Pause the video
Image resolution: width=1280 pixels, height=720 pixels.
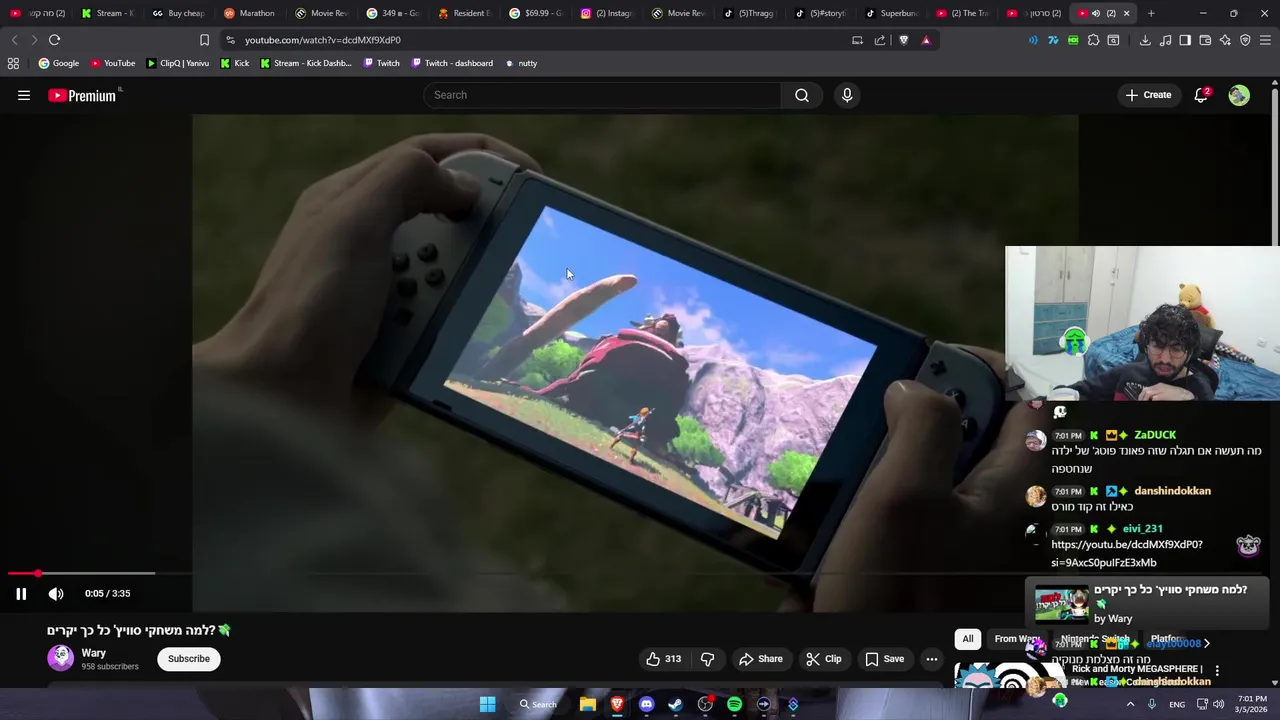click(21, 593)
